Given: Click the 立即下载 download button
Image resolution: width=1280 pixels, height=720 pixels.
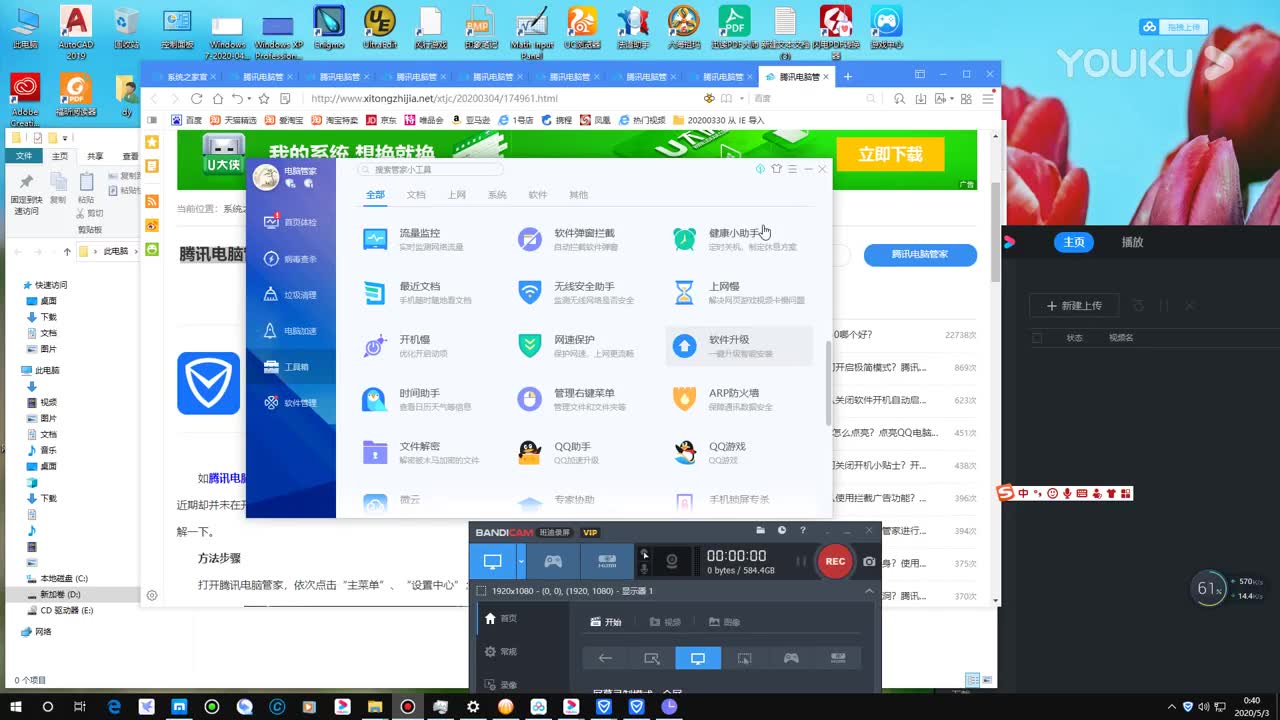Looking at the screenshot, I should (890, 155).
